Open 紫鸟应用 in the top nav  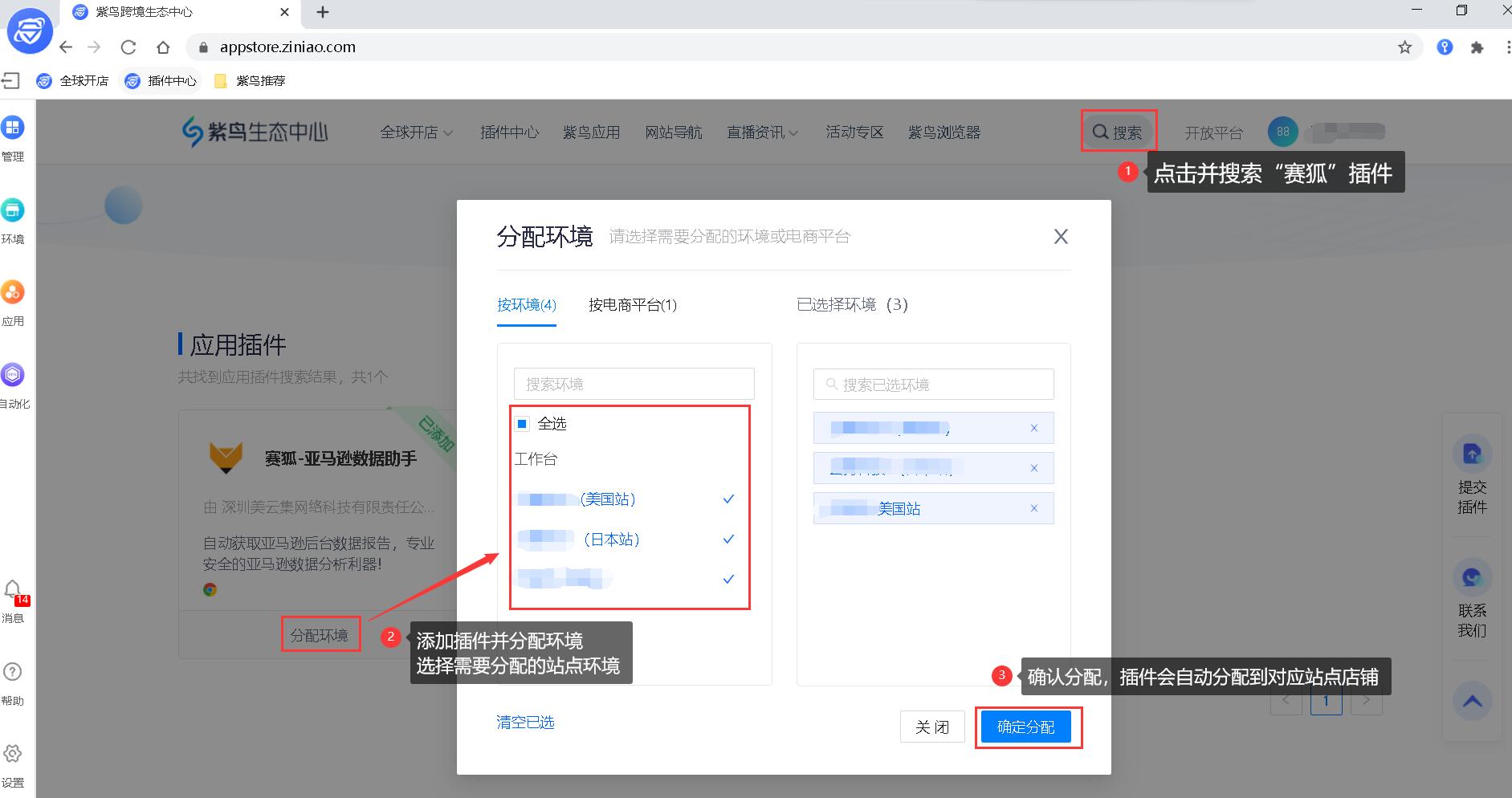point(592,132)
